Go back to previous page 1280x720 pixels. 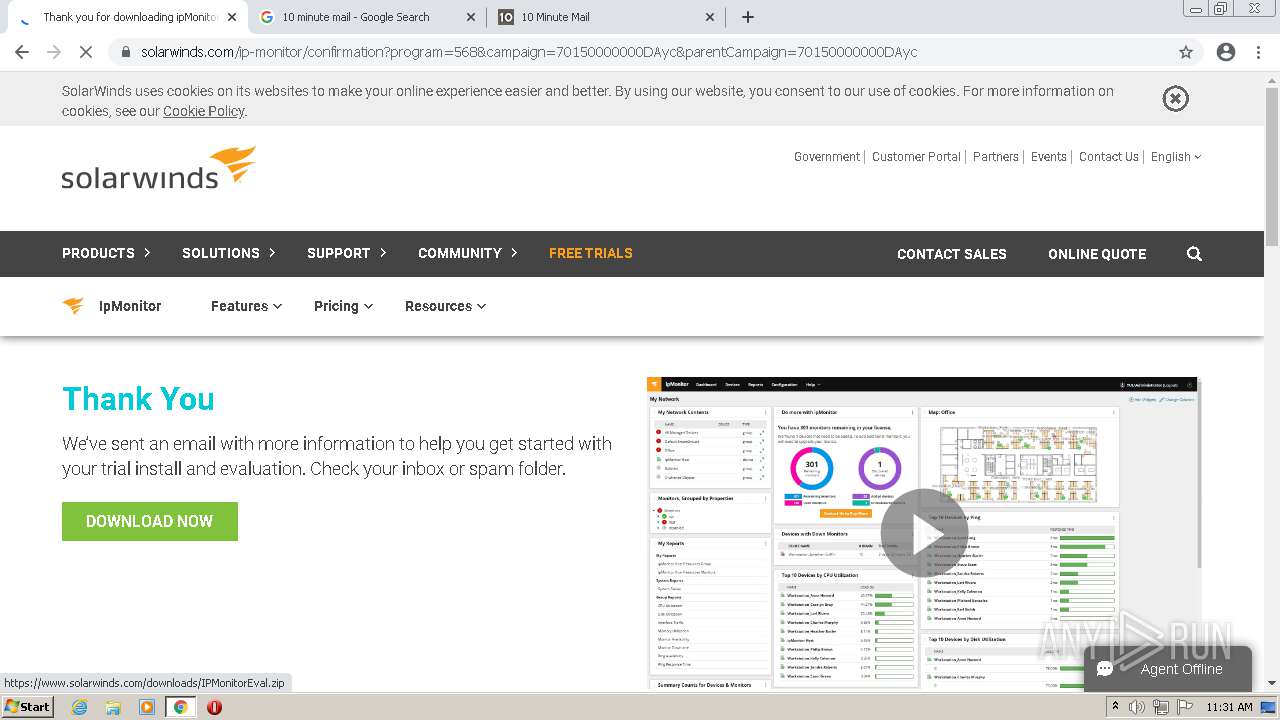(22, 52)
